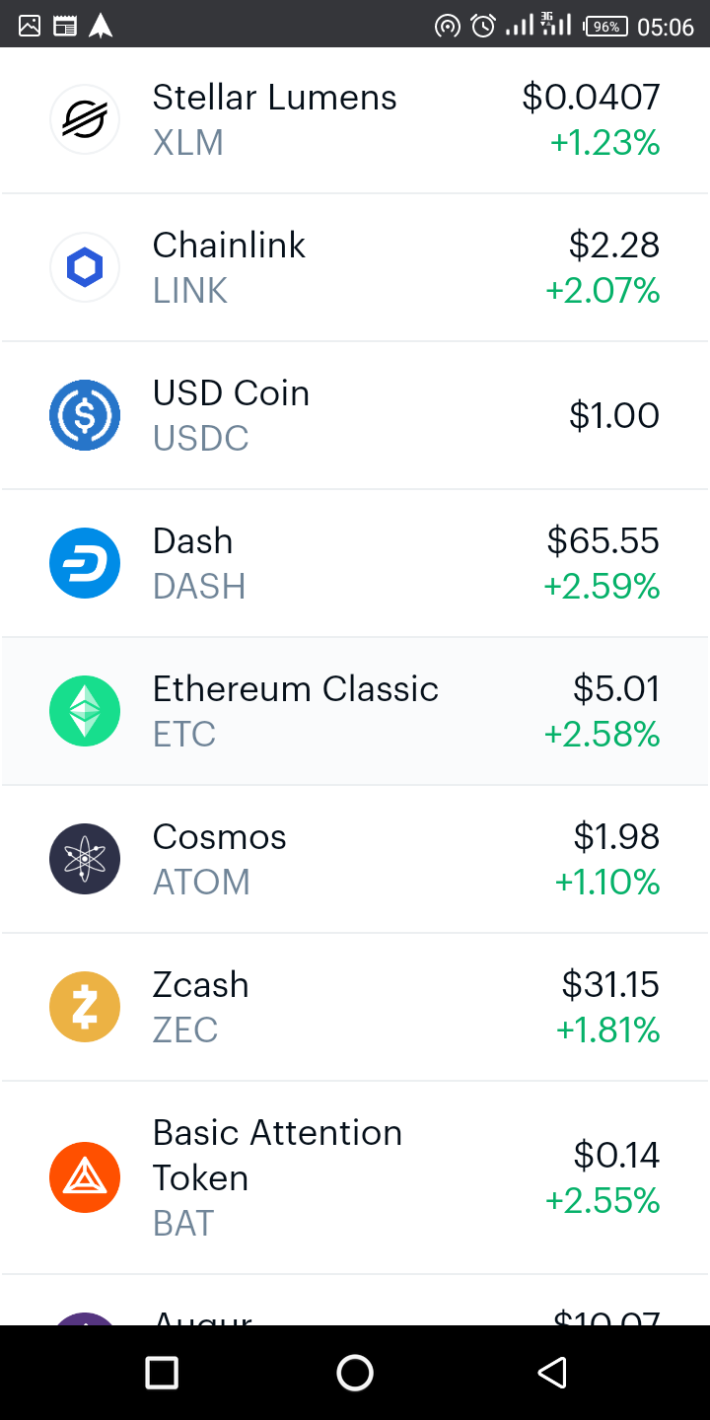Select the USD Coin $1.00 price
Screen dimensions: 710x1420
point(614,415)
